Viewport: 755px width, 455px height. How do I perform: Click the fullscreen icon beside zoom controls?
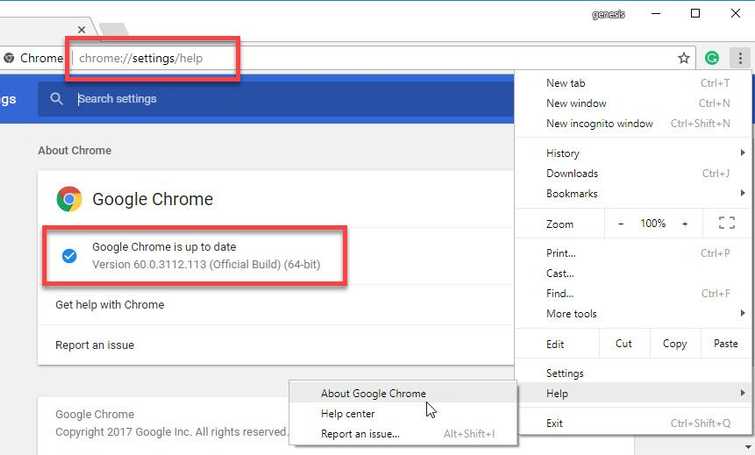coord(727,223)
